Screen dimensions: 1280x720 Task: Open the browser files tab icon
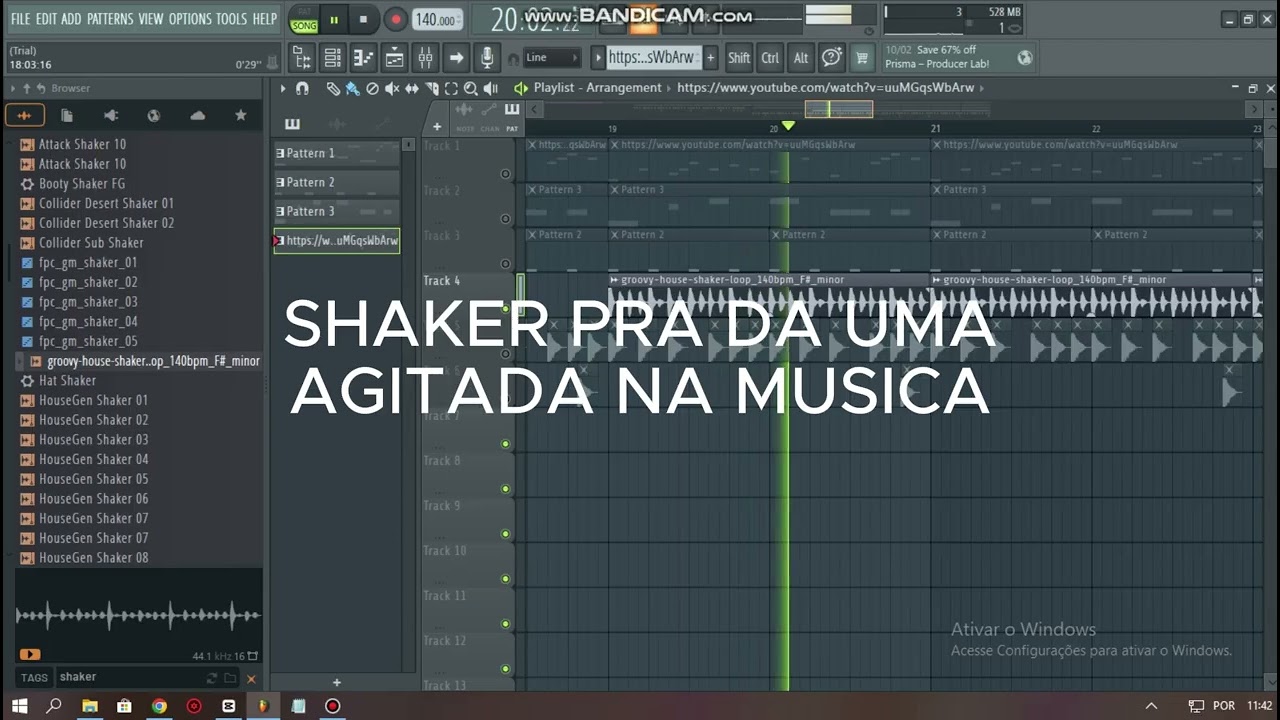[67, 116]
